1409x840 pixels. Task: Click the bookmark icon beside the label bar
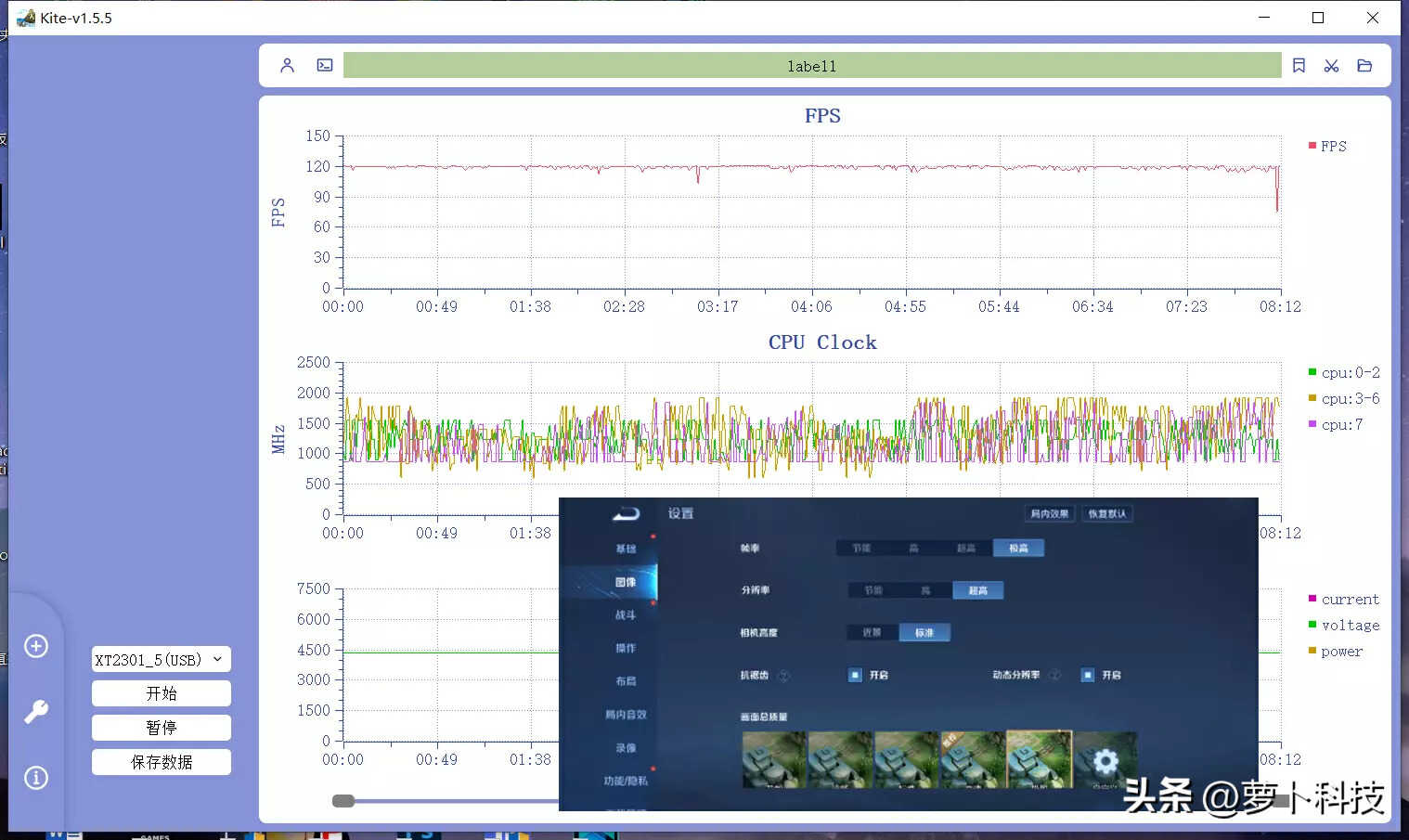coord(1299,66)
